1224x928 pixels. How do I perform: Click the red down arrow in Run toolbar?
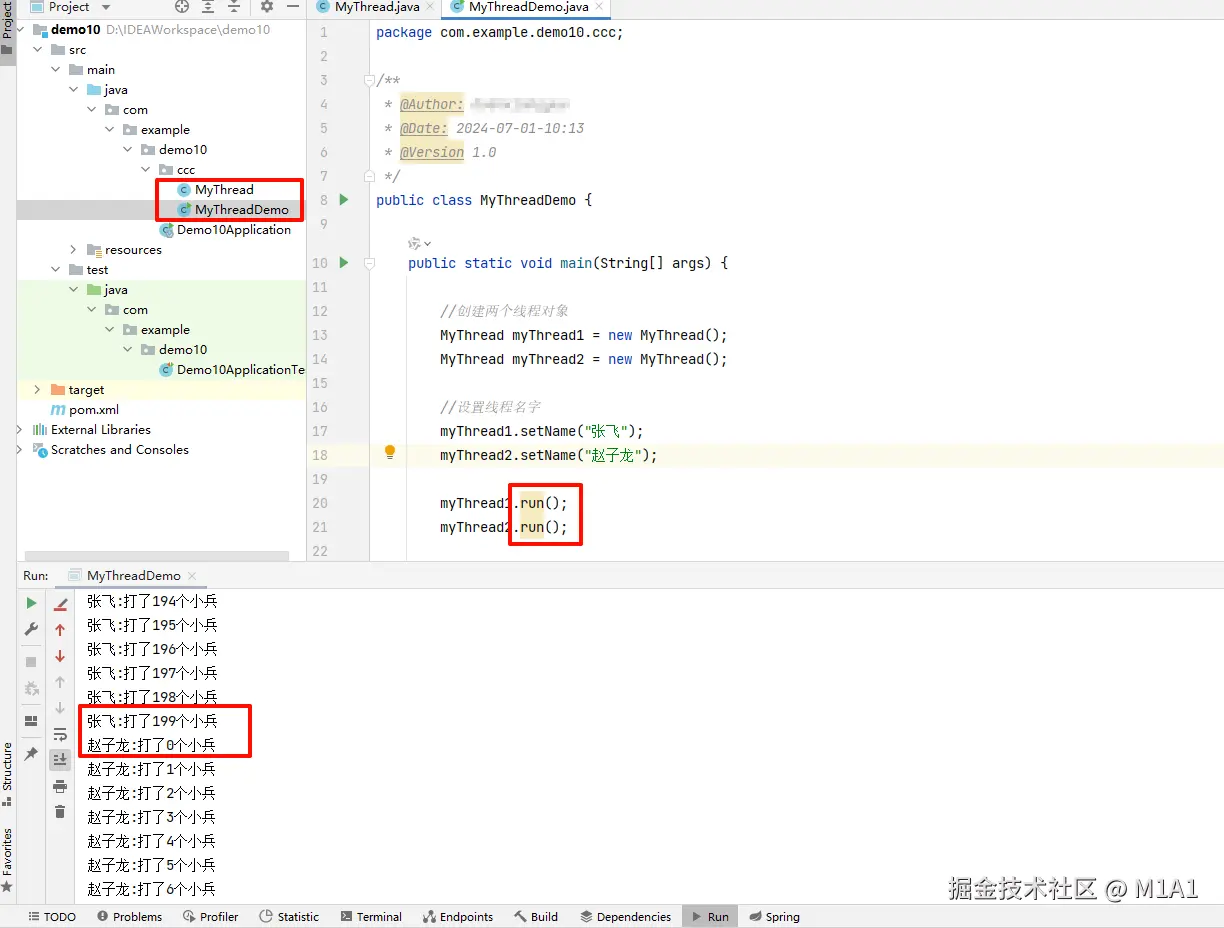60,656
